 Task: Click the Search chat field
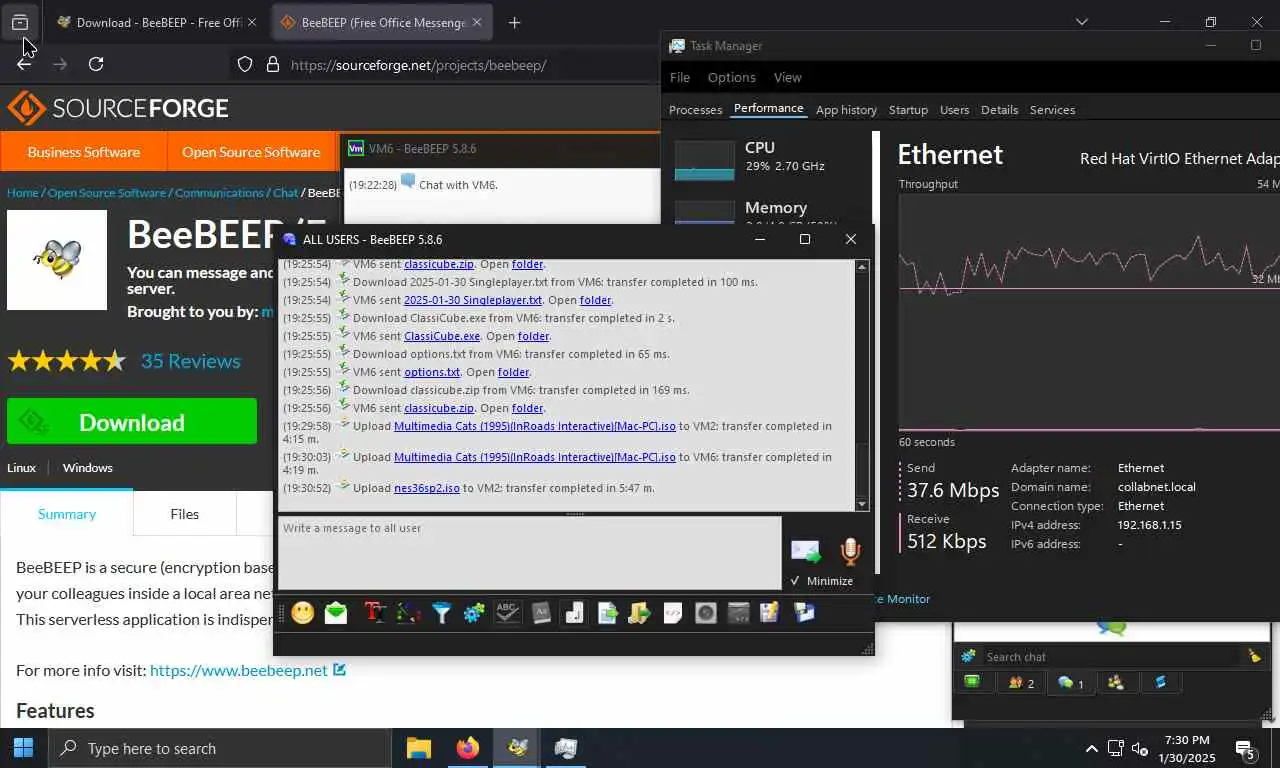(1110, 657)
